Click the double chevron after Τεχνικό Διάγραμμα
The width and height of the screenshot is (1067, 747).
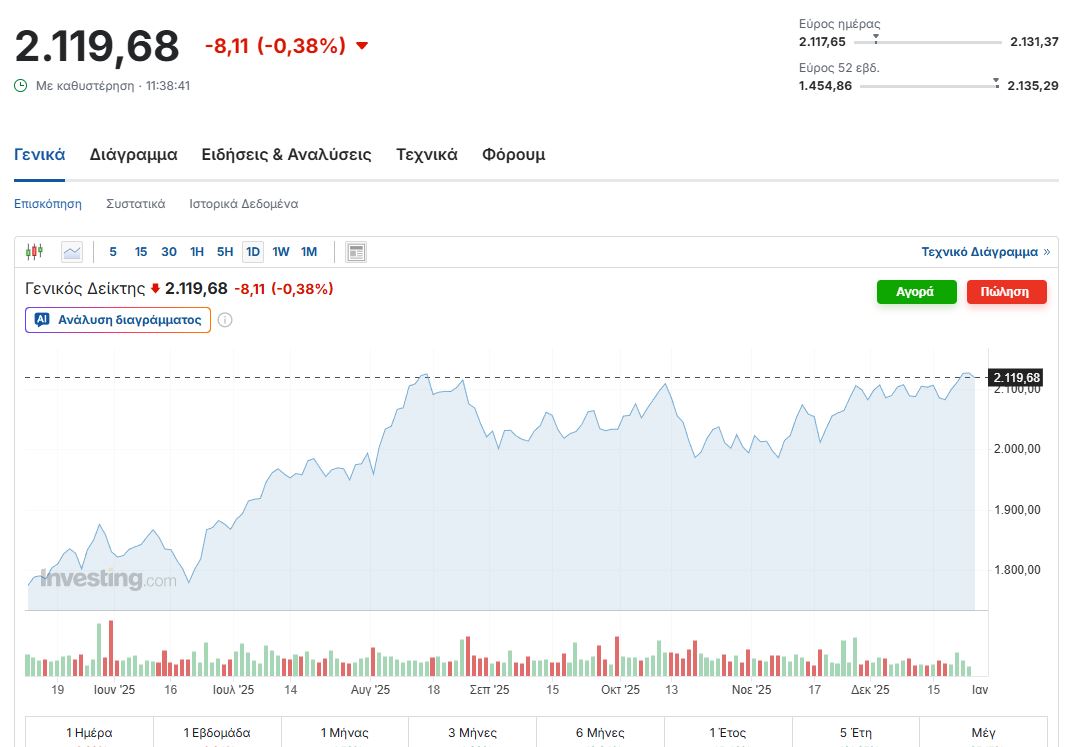[x=1047, y=252]
